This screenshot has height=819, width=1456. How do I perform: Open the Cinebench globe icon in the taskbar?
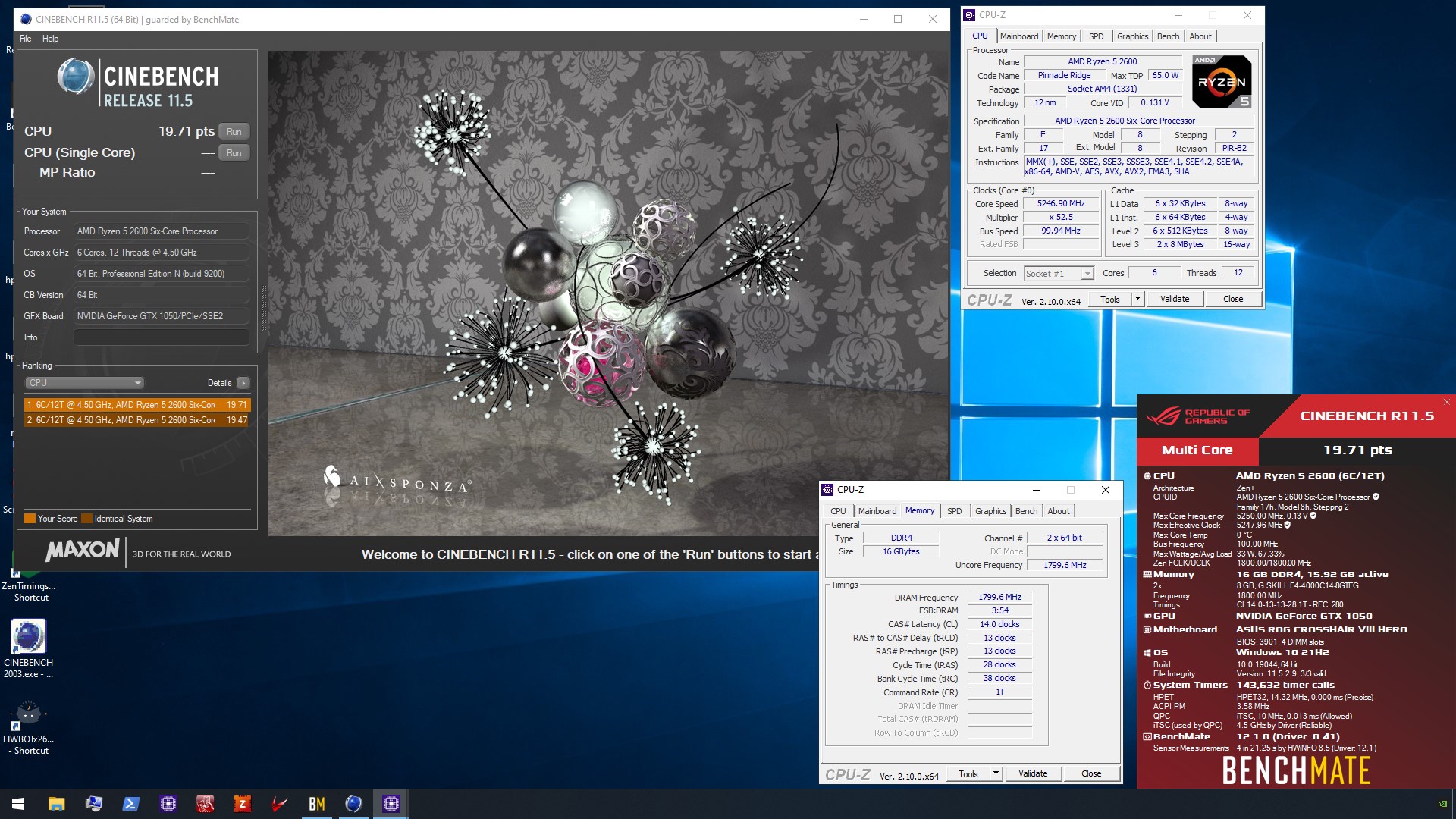pos(353,804)
